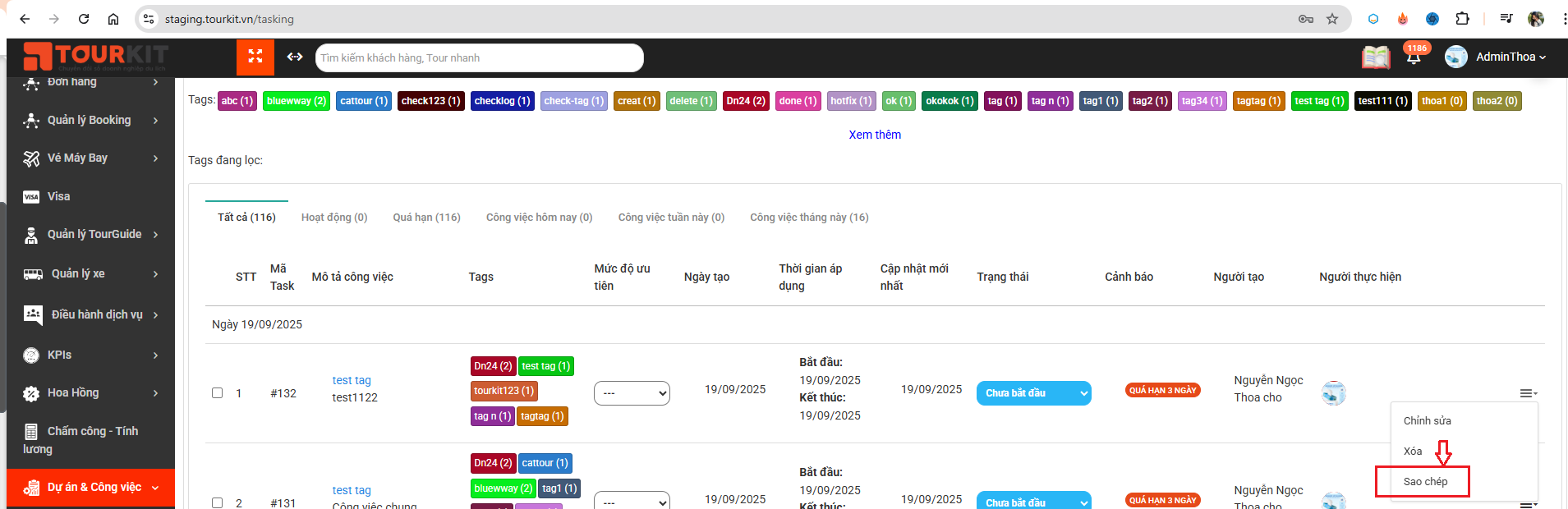The width and height of the screenshot is (1568, 509).
Task: Open the guide book icon in header
Action: tap(1376, 57)
